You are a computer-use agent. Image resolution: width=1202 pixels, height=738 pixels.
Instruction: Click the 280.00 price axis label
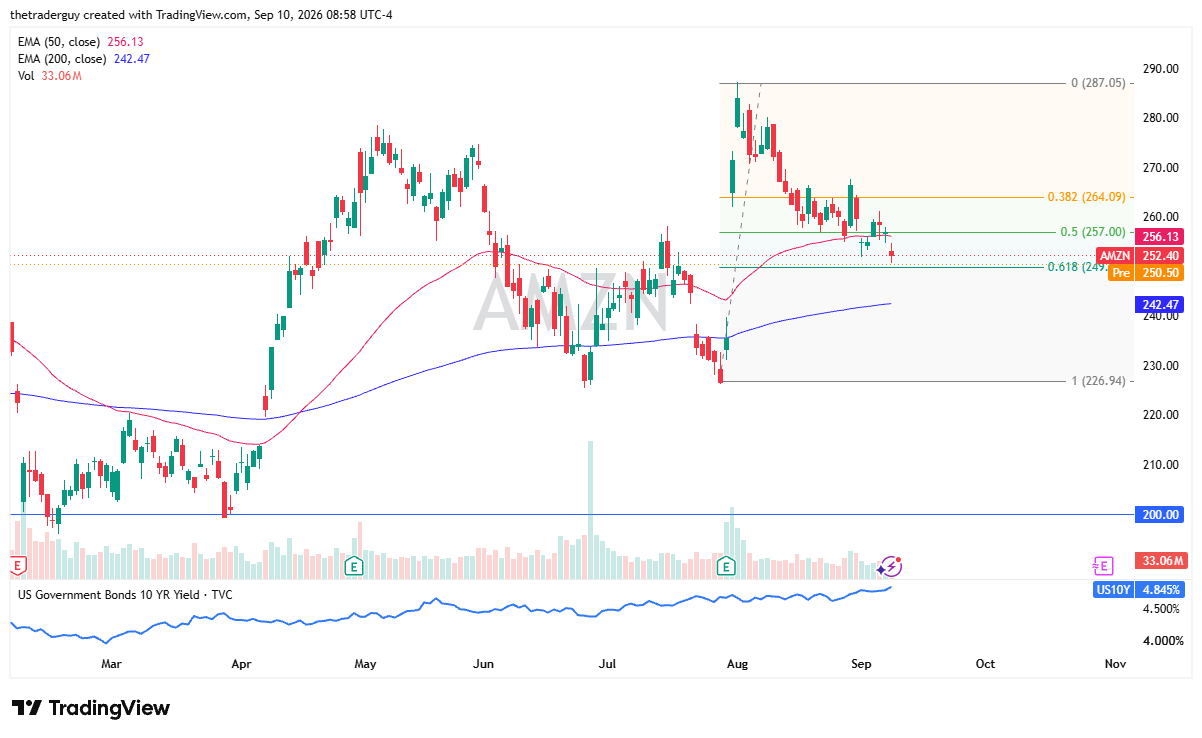(1159, 118)
